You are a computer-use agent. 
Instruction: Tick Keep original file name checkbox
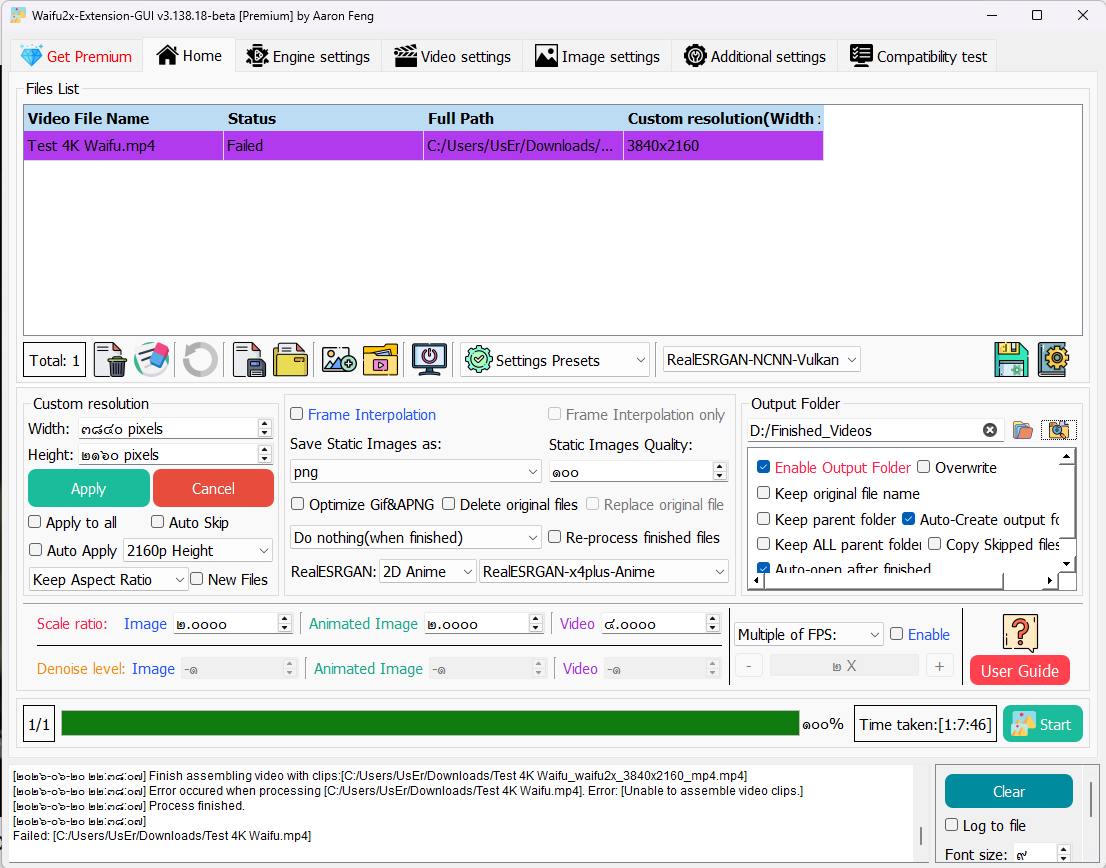(x=763, y=493)
